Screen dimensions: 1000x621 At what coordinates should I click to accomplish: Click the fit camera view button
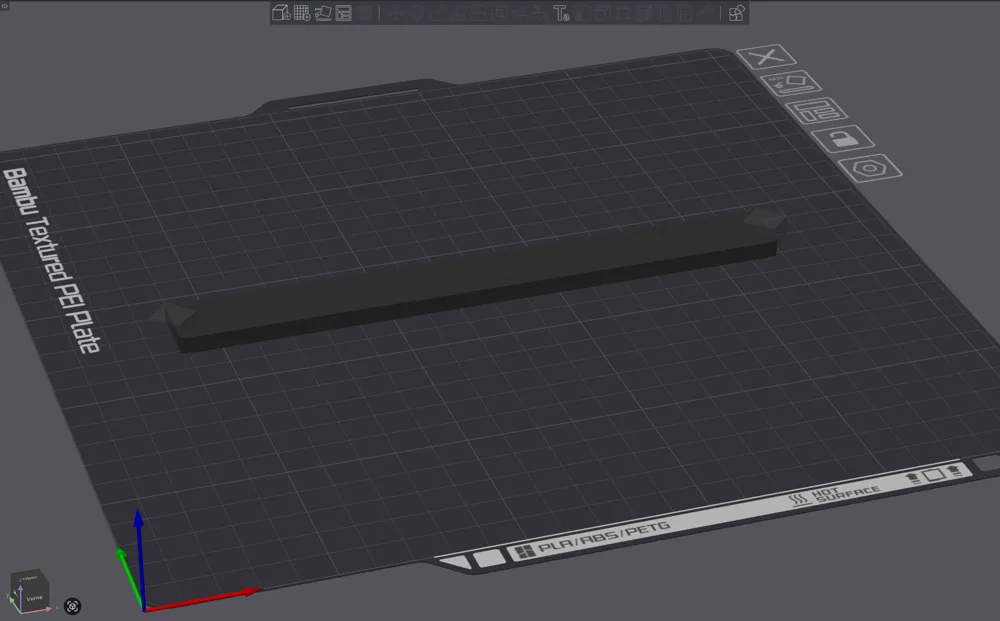click(73, 606)
